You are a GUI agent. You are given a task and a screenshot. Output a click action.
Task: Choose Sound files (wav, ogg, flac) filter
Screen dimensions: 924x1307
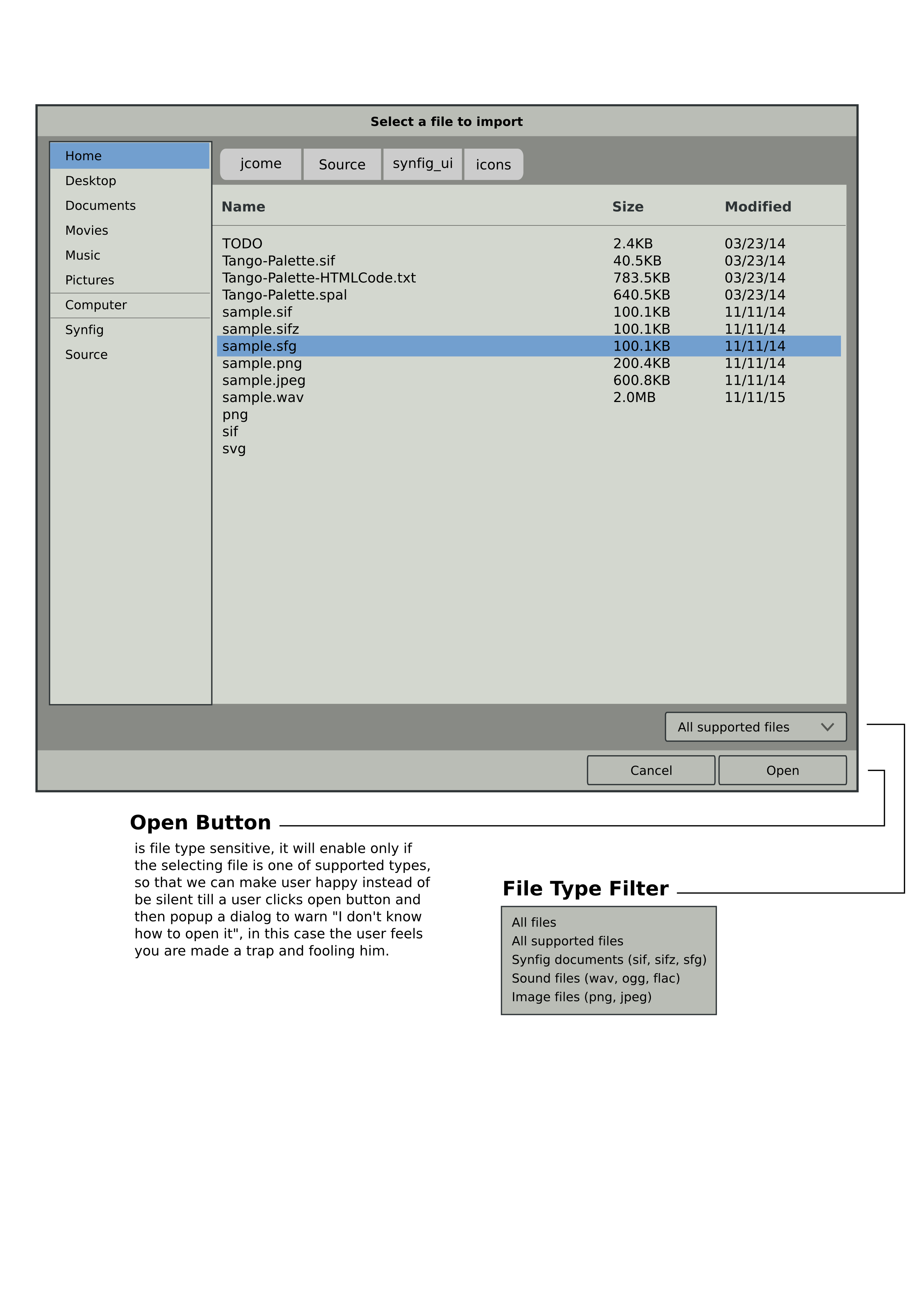pyautogui.click(x=595, y=978)
